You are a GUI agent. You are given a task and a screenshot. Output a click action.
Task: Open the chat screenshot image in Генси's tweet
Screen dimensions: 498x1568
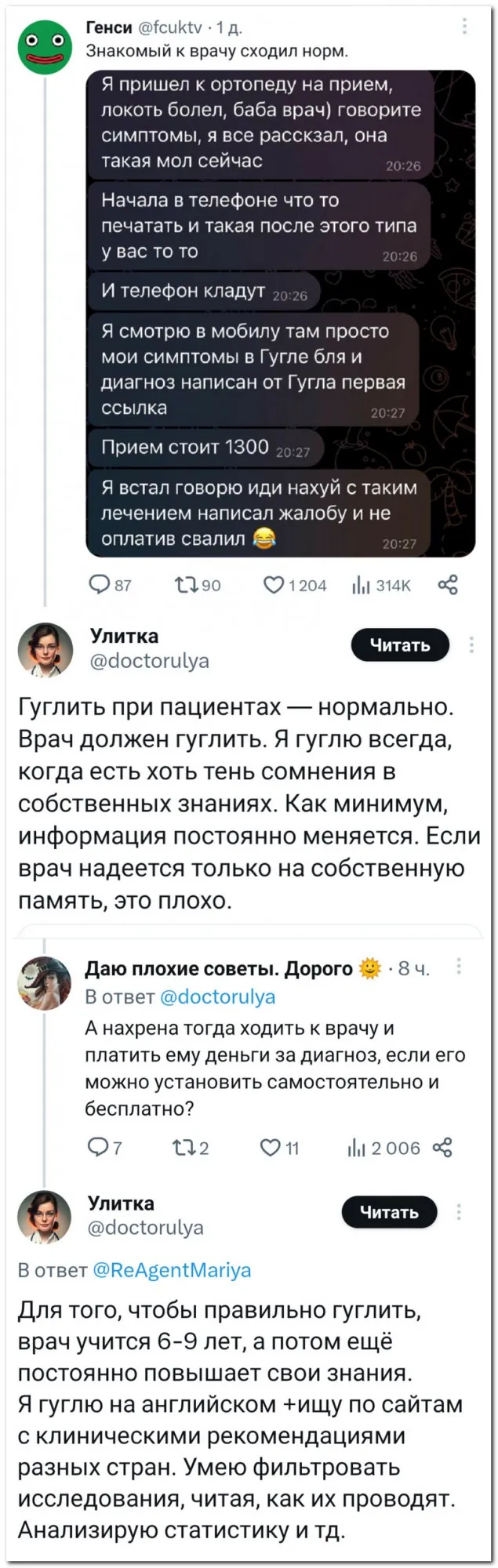tap(280, 313)
